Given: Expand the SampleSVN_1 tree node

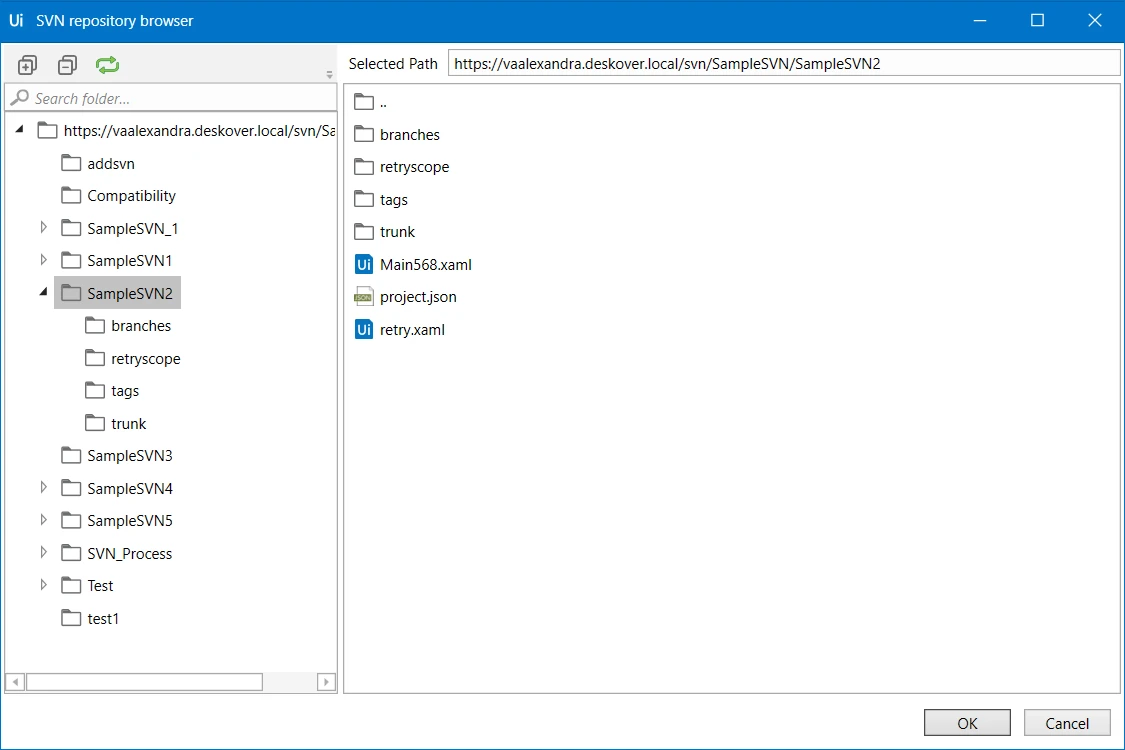Looking at the screenshot, I should (x=44, y=228).
